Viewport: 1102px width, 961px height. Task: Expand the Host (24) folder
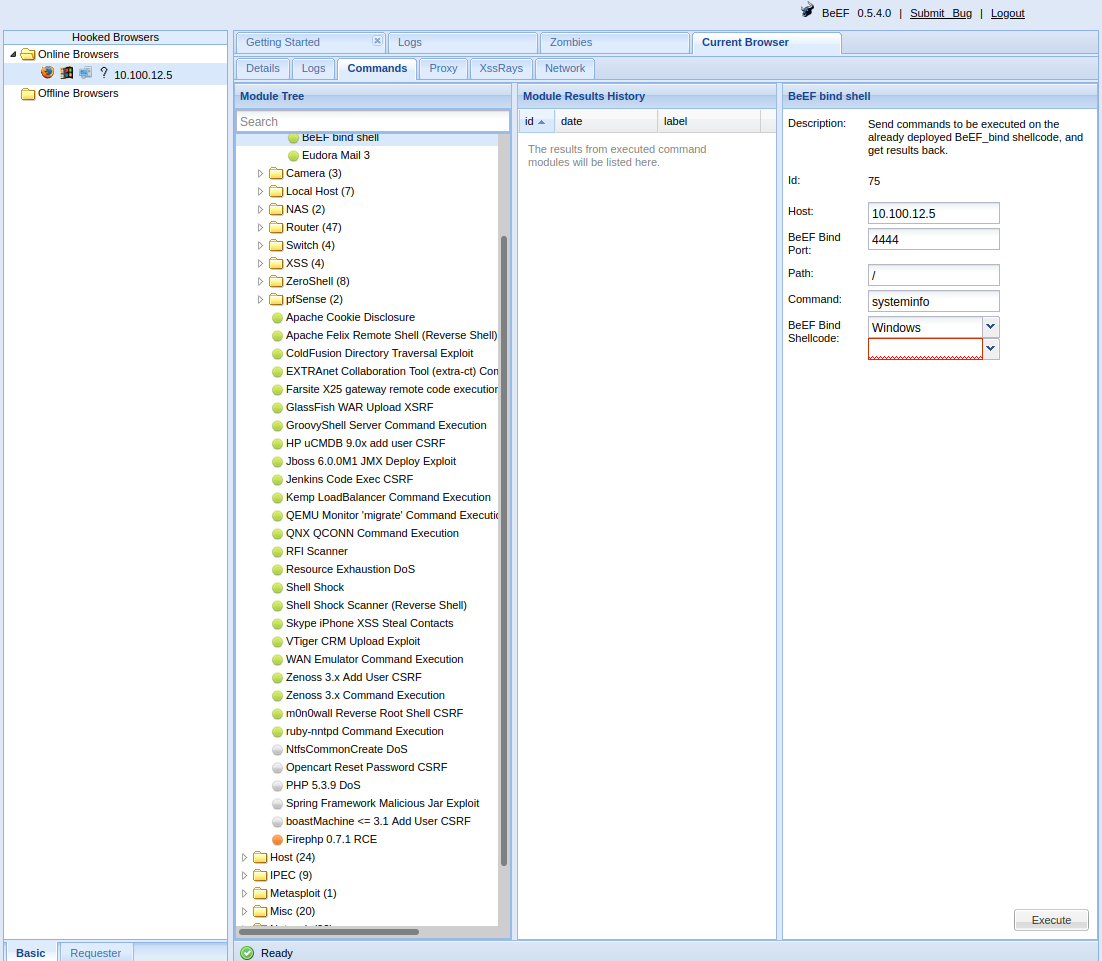click(x=244, y=857)
